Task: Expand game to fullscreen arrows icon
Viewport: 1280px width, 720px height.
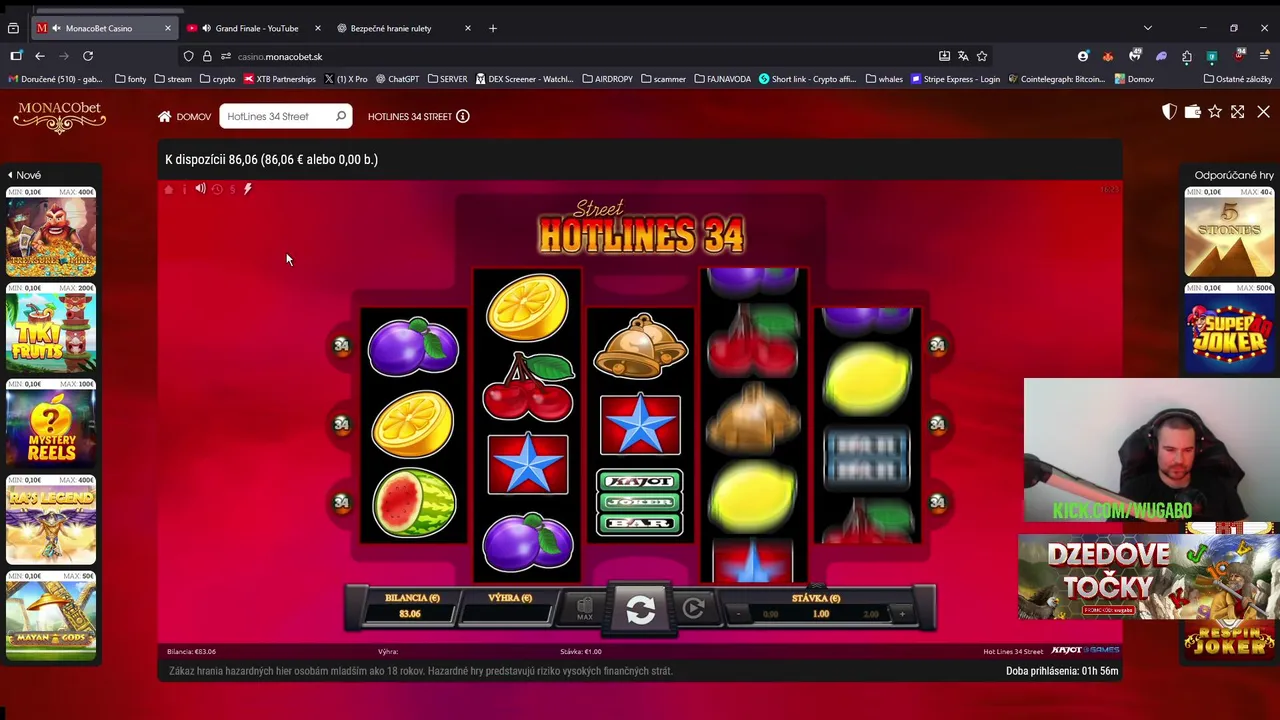Action: pos(1238,112)
